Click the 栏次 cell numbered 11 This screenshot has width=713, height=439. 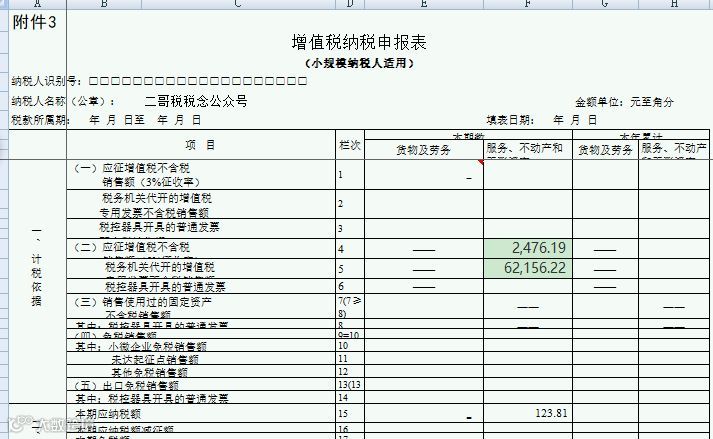[x=350, y=359]
